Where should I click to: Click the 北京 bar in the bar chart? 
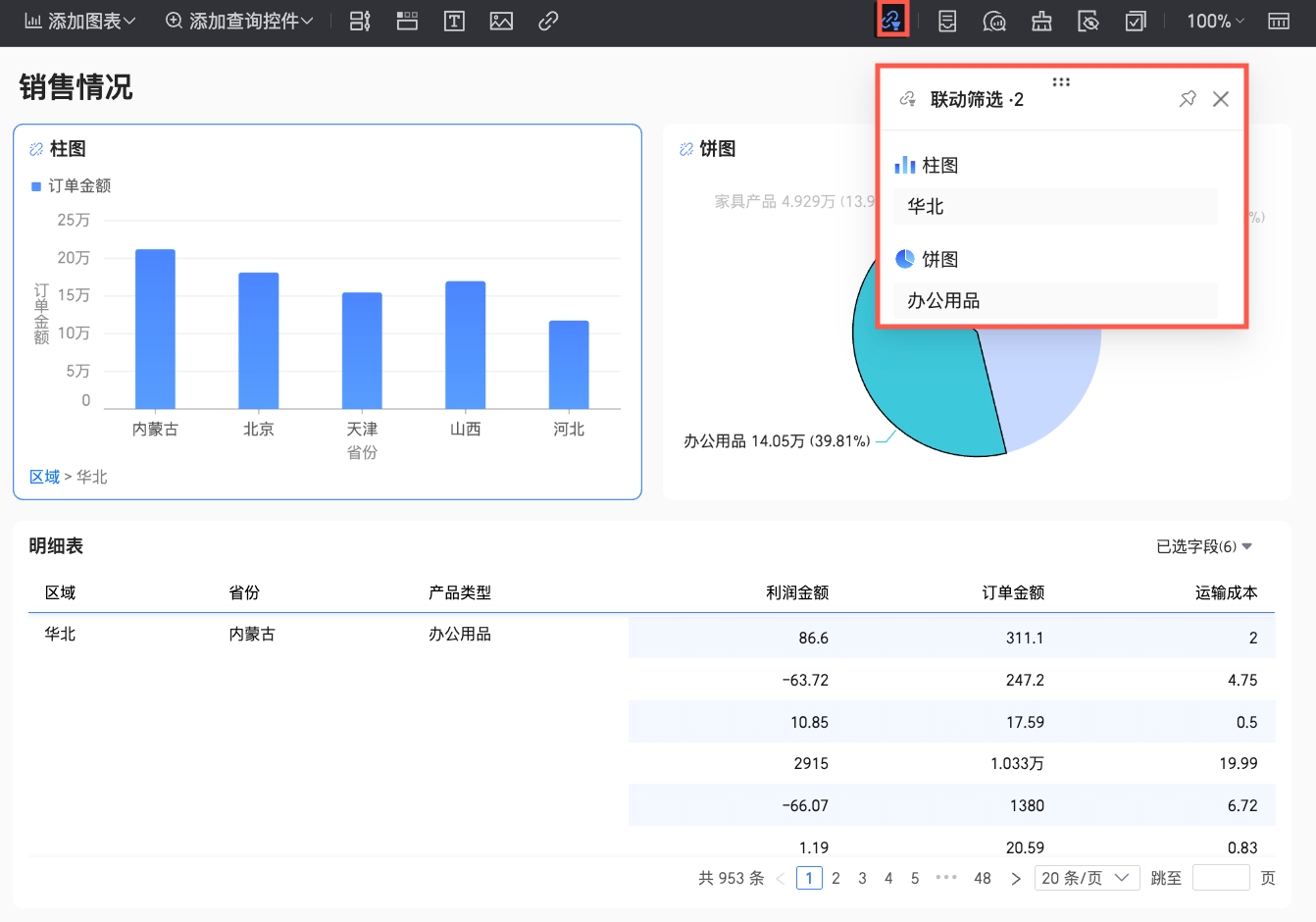(259, 340)
